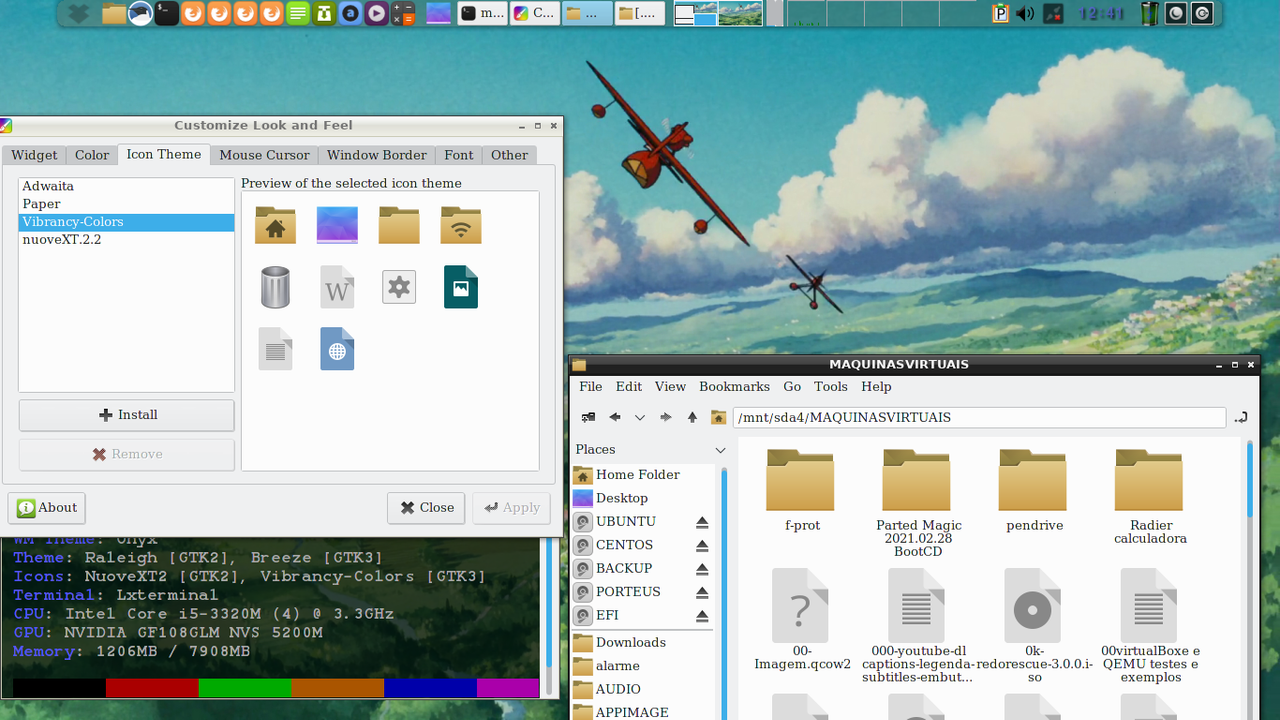The image size is (1280, 720).
Task: Click the go/jump icon beside path bar
Action: 1241,417
